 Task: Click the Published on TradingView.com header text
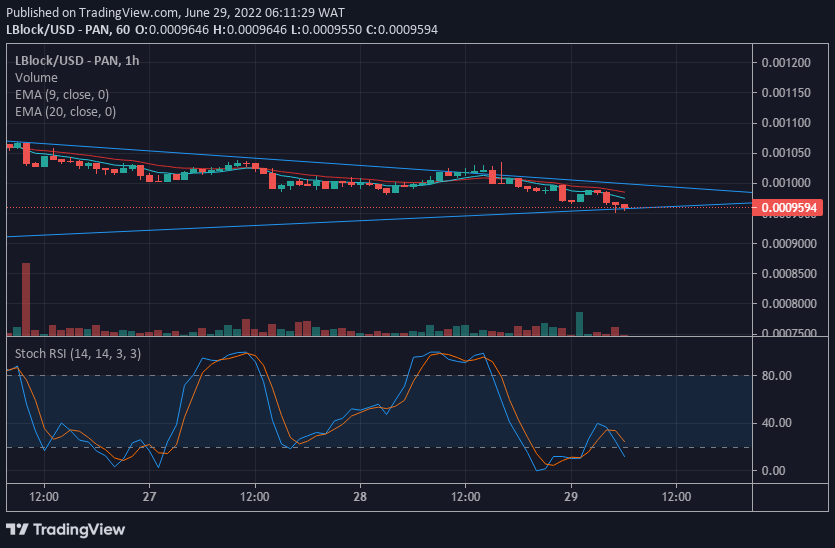[175, 12]
